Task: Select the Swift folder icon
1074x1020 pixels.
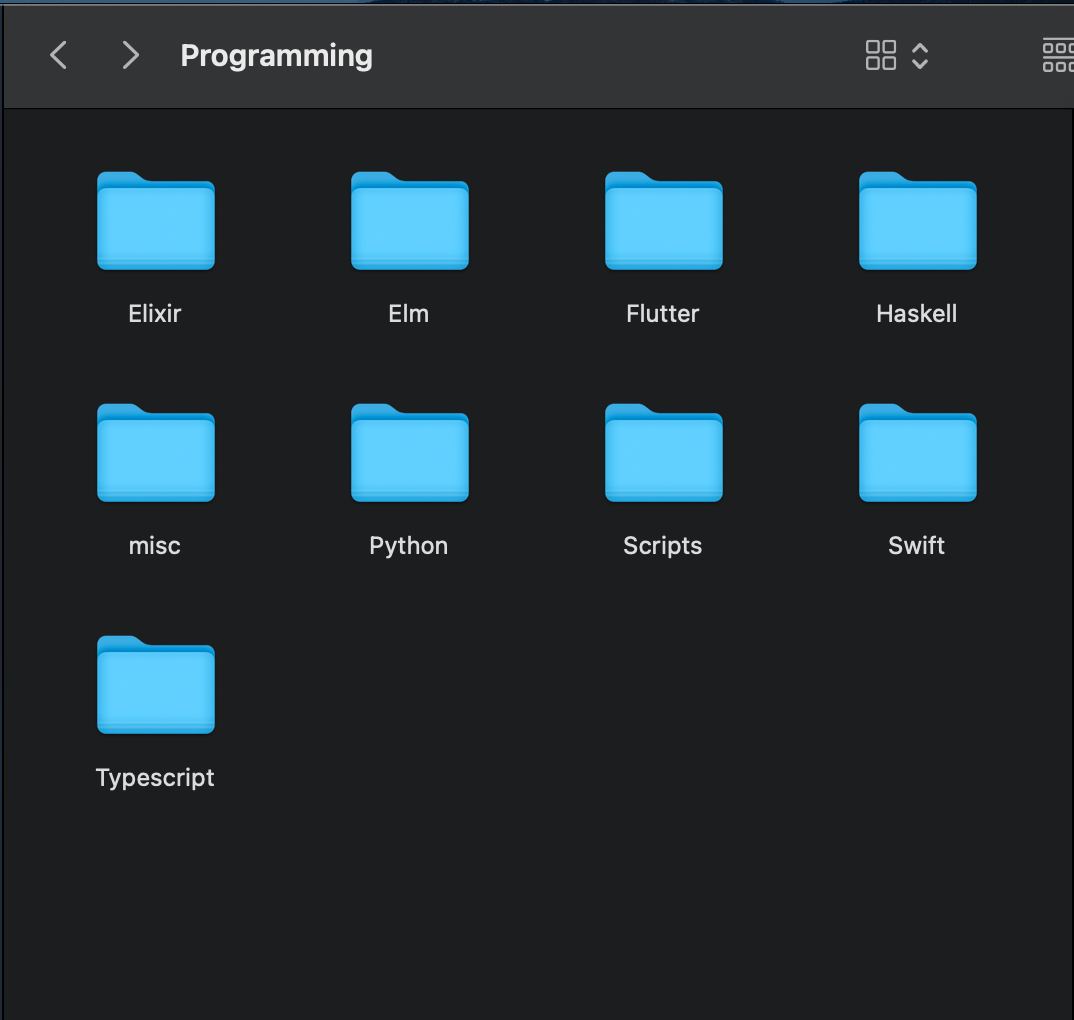Action: click(x=918, y=453)
